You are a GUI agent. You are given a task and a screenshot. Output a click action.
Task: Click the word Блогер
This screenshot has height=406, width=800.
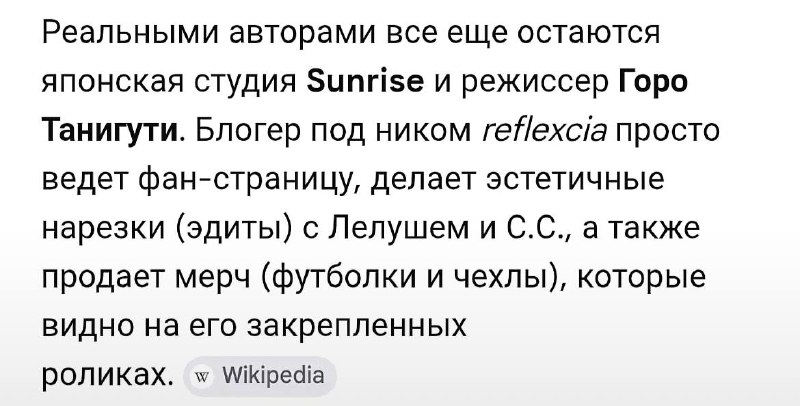coord(249,132)
